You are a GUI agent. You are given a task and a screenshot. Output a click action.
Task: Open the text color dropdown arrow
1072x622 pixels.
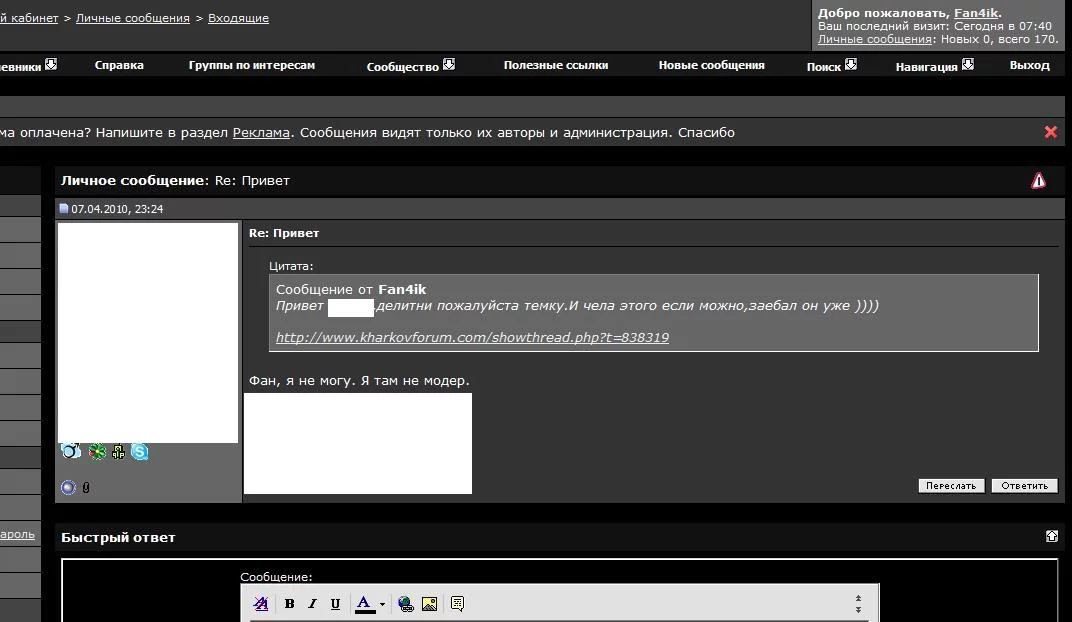(382, 604)
